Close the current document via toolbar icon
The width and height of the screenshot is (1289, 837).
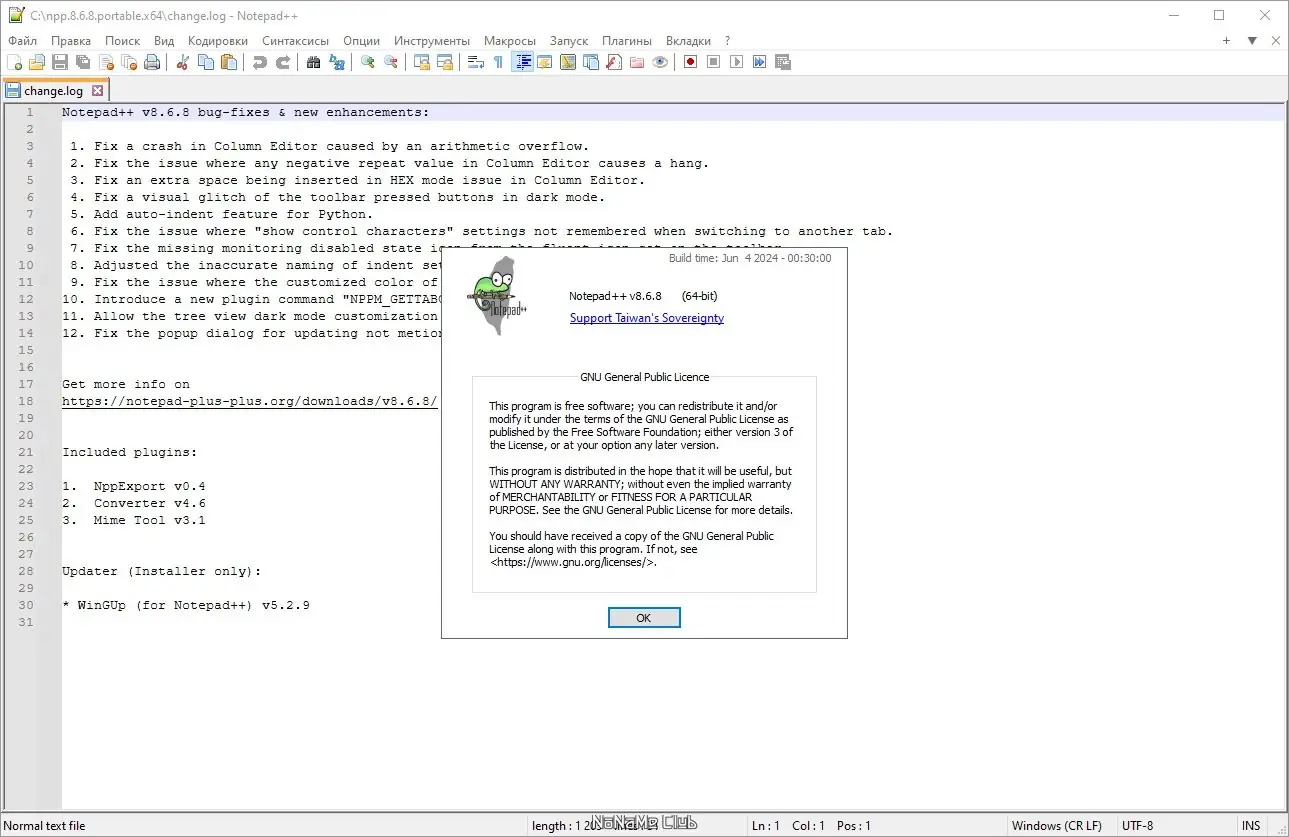click(x=106, y=62)
